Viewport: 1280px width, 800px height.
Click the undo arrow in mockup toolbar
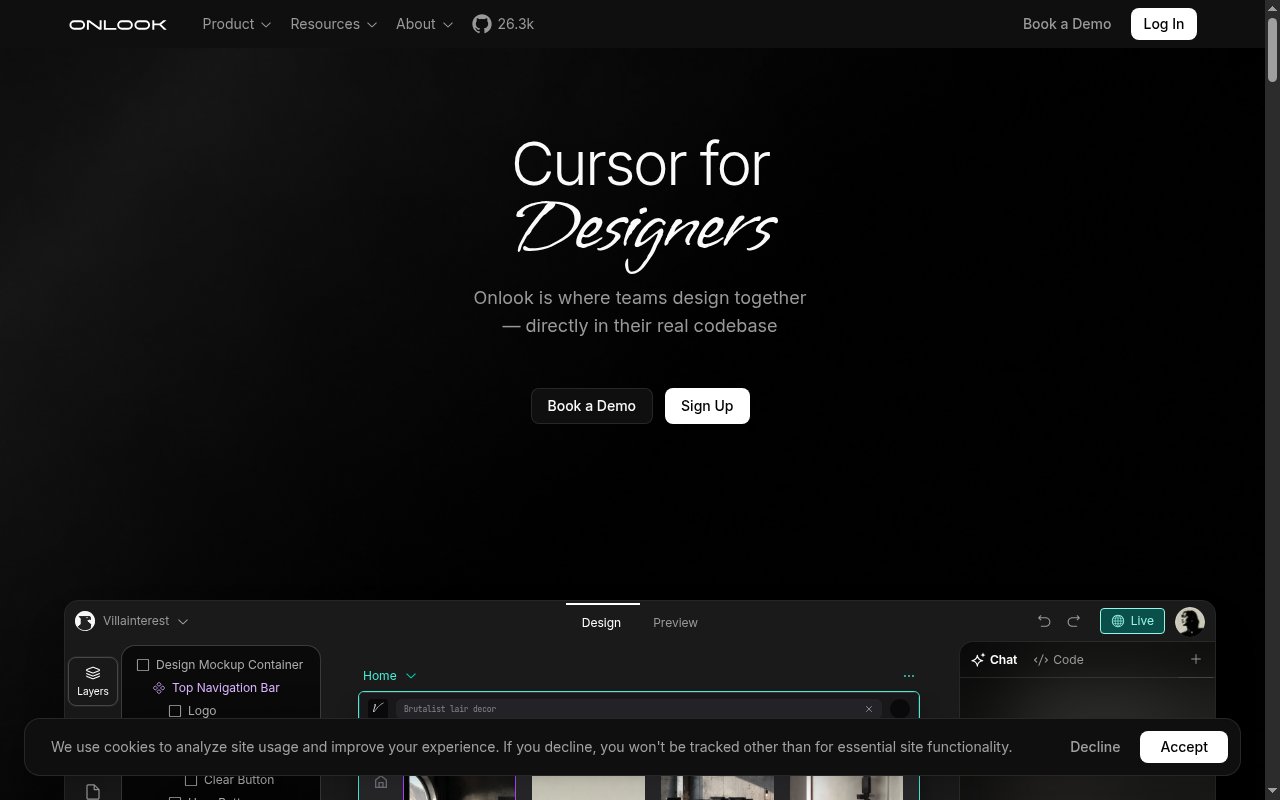click(x=1044, y=621)
